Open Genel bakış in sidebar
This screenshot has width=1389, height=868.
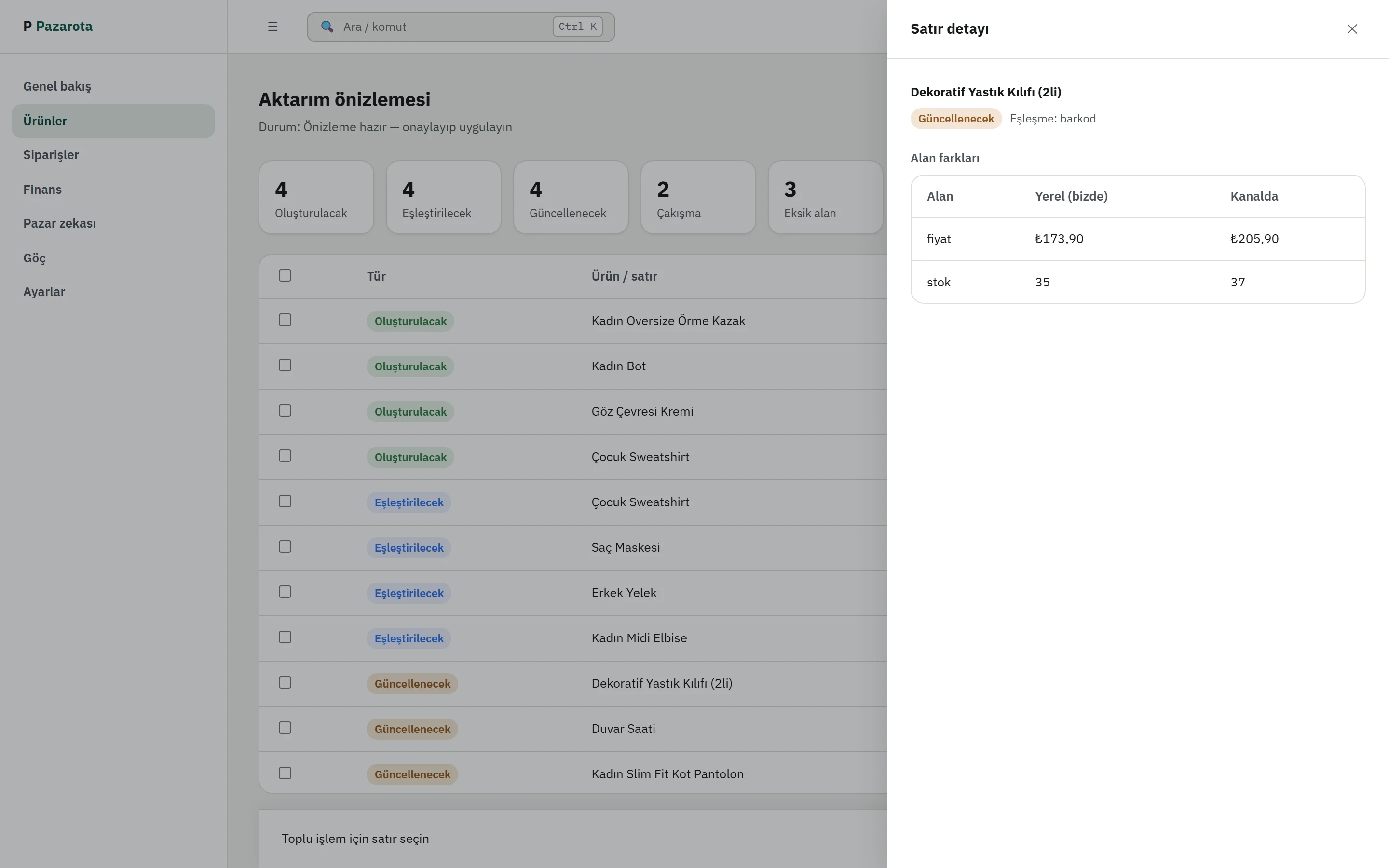click(x=113, y=86)
